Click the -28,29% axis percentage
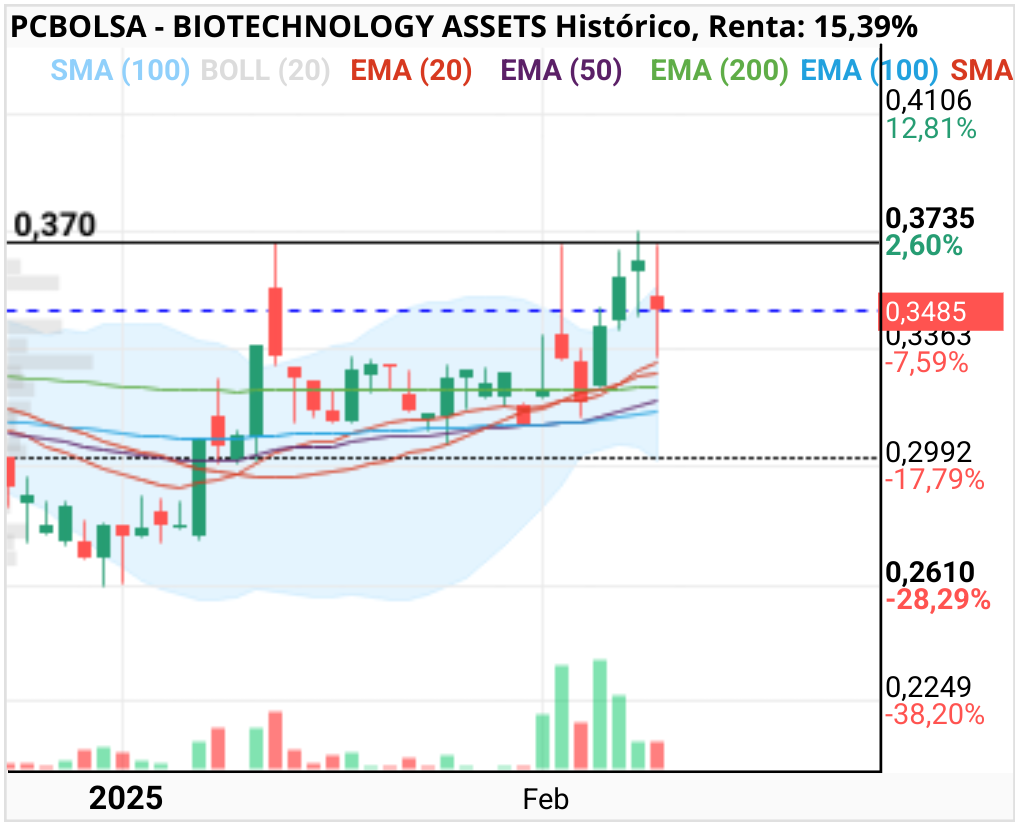 [938, 599]
